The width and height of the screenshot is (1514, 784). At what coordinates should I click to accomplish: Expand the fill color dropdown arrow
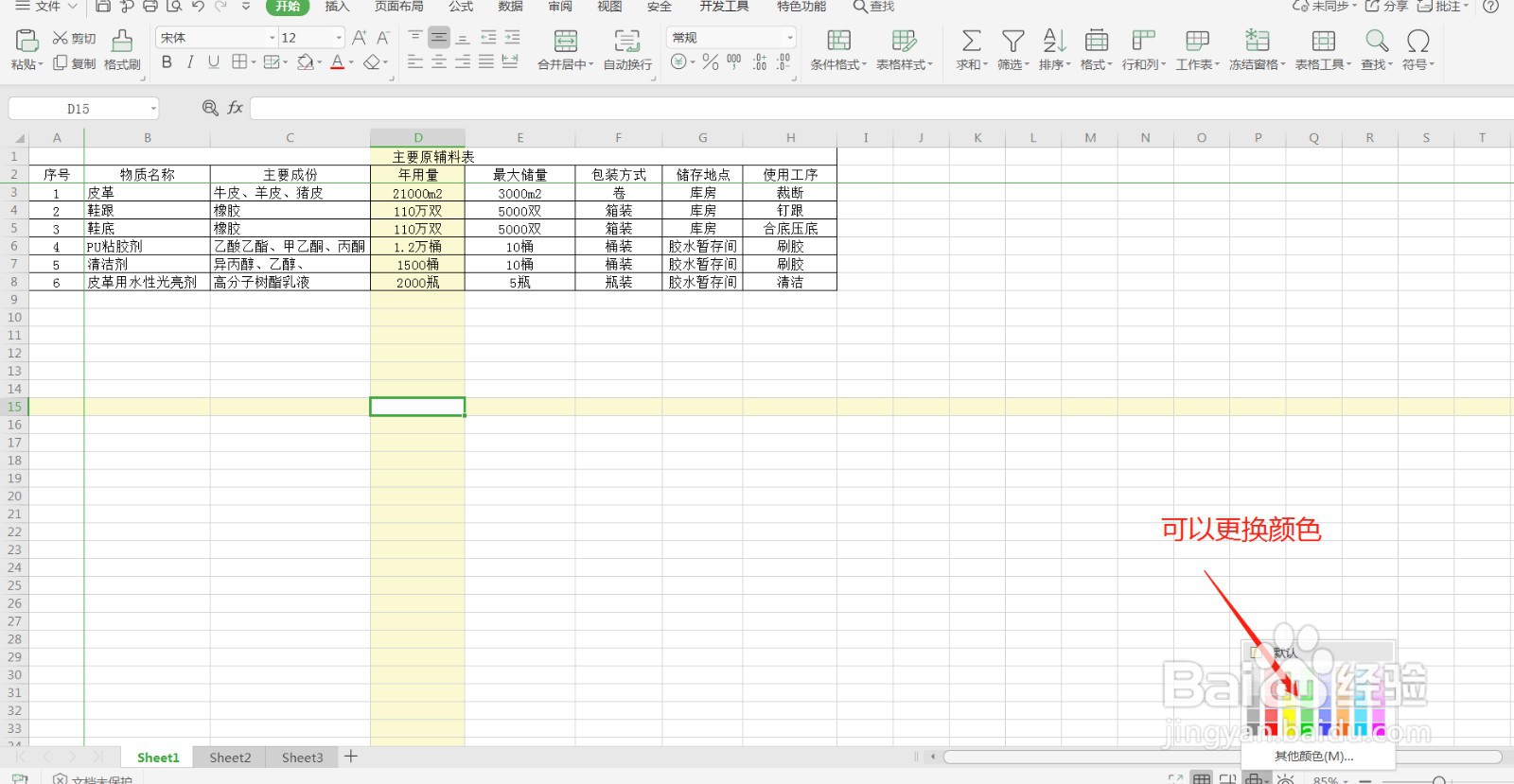320,63
